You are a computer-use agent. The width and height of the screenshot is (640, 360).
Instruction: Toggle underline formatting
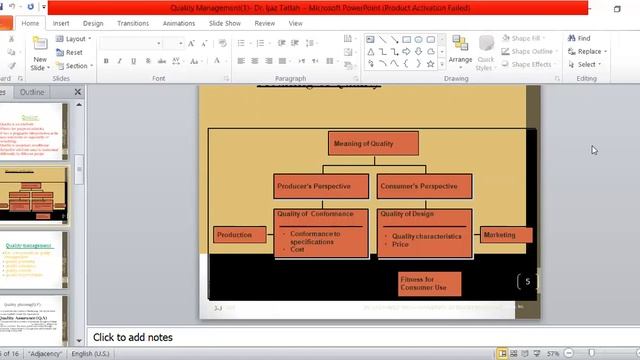(133, 61)
